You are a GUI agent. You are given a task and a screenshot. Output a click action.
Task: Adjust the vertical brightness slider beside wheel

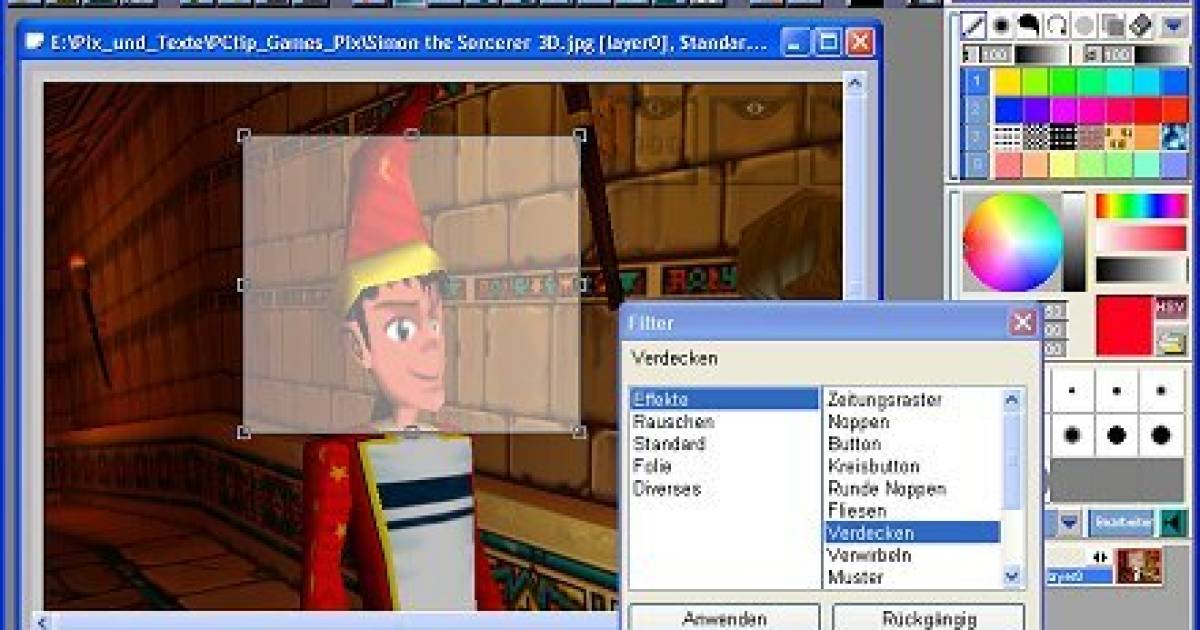click(1074, 242)
